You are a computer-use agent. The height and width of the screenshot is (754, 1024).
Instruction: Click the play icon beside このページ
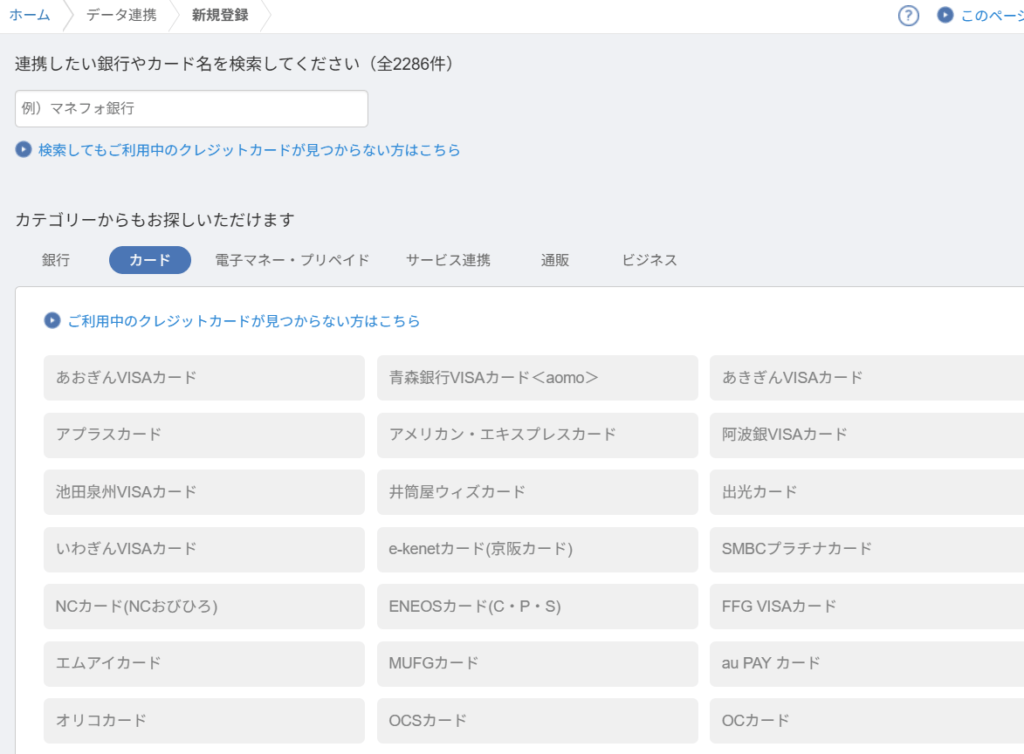click(945, 16)
